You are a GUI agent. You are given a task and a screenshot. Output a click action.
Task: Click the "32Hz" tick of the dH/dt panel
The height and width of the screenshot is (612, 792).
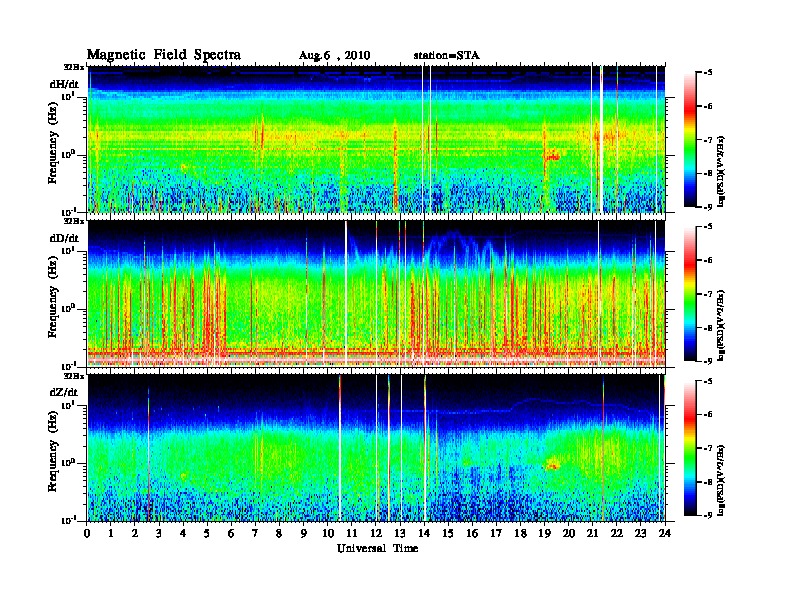point(73,67)
